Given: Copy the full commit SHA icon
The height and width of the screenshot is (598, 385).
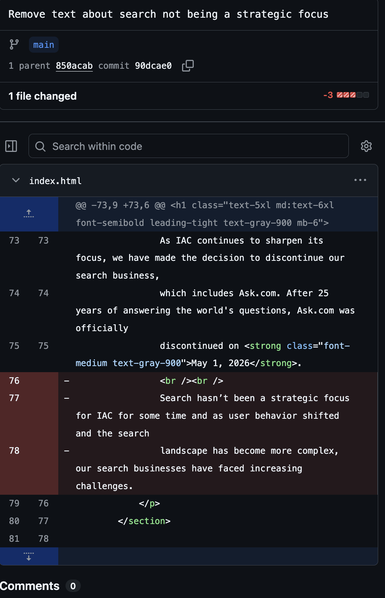Looking at the screenshot, I should (x=188, y=66).
